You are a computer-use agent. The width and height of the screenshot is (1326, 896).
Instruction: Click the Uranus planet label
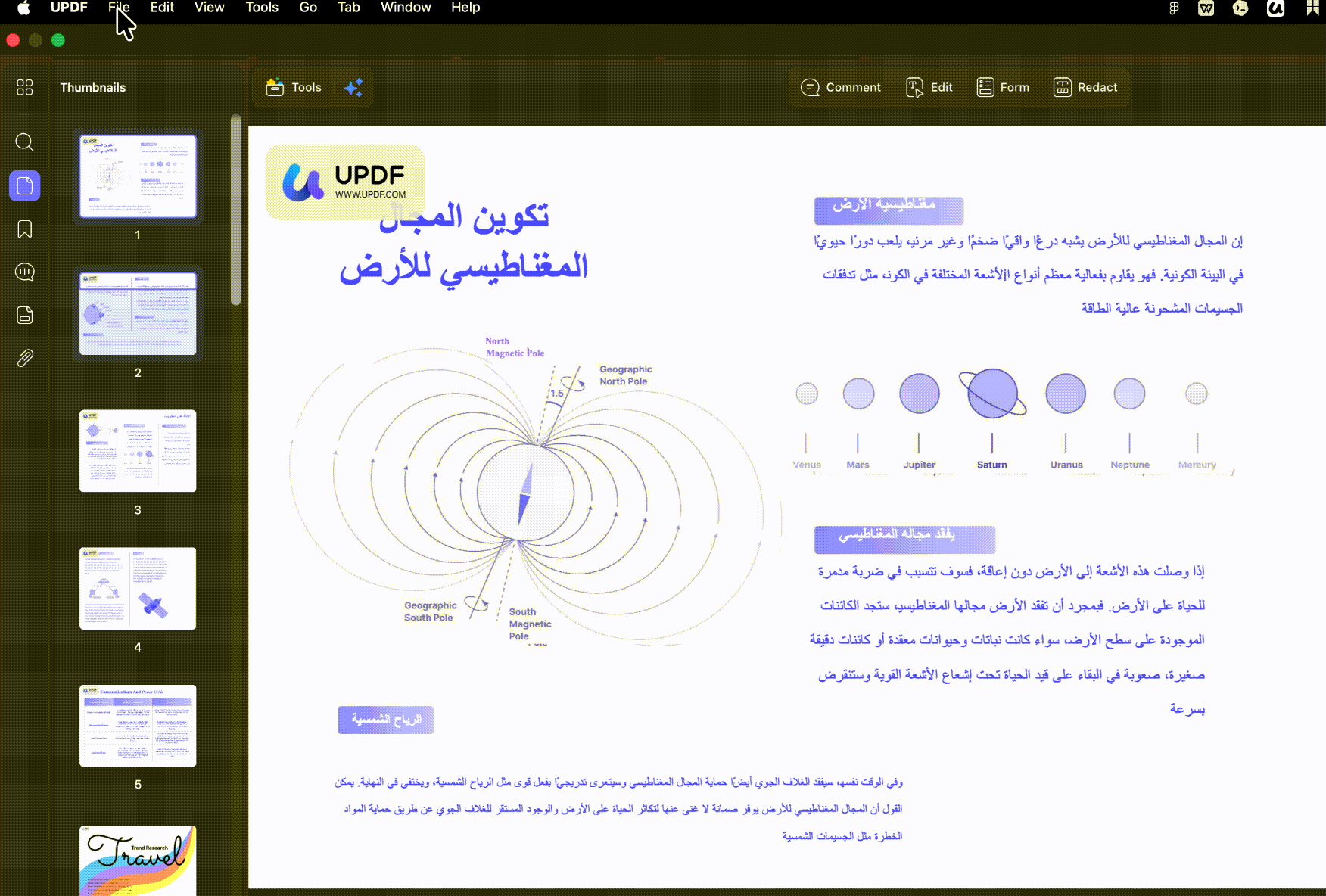tap(1066, 465)
